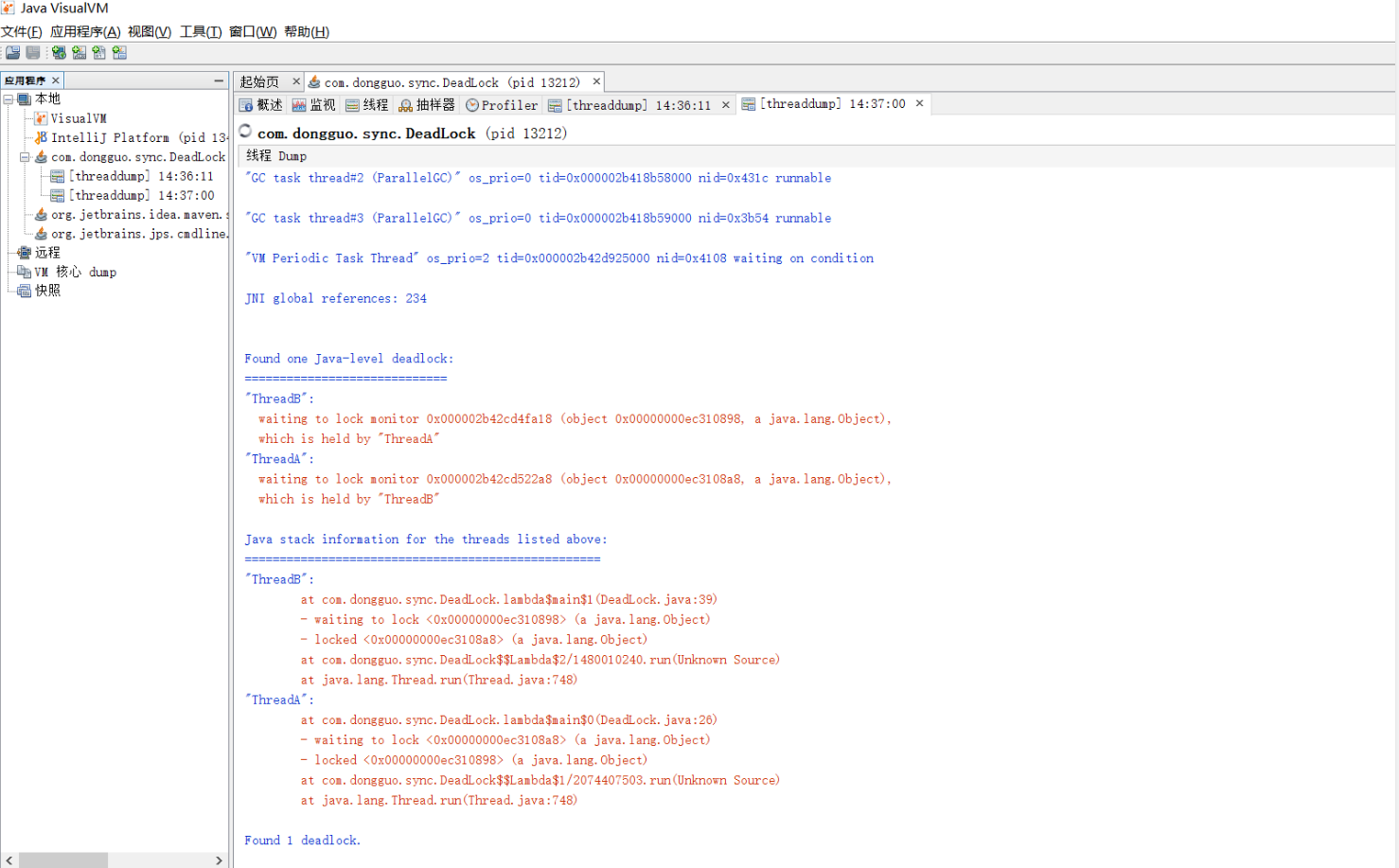Click the DeadLock.java:26 stack line
This screenshot has height=868, width=1399.
point(509,720)
